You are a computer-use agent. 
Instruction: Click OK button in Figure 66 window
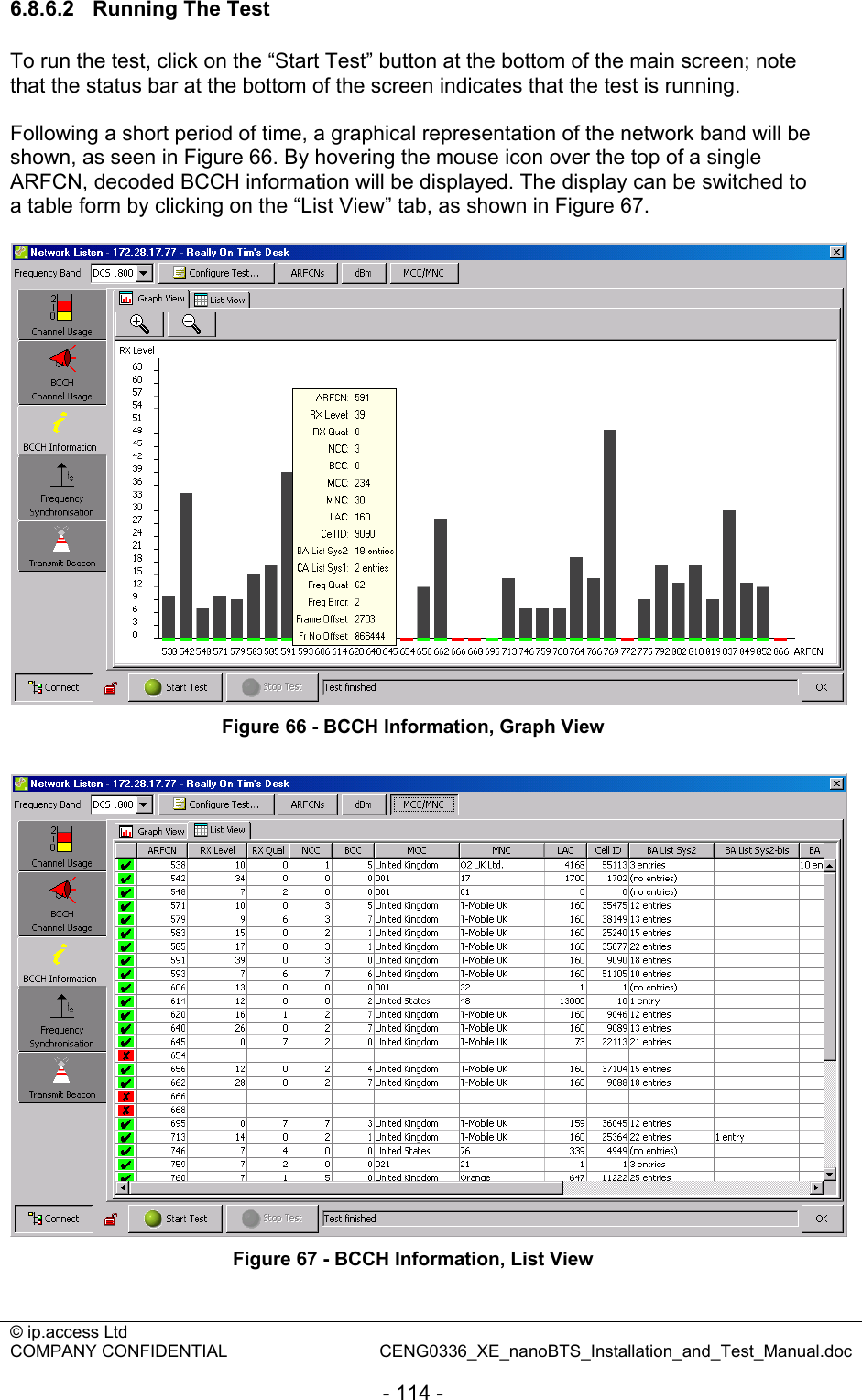pyautogui.click(x=822, y=687)
